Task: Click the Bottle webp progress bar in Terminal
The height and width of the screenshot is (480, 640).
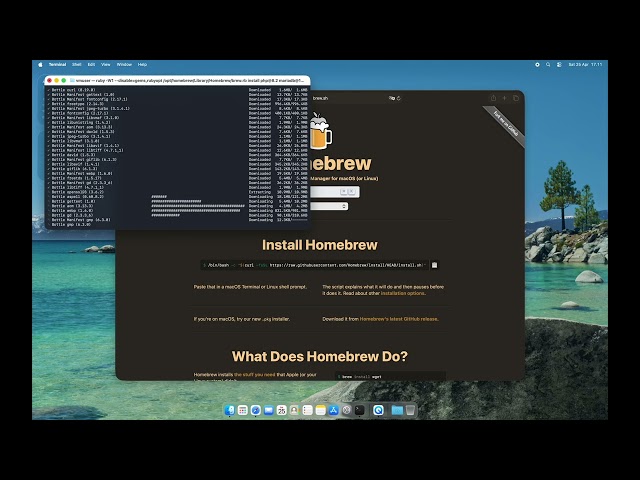Action: (x=196, y=211)
